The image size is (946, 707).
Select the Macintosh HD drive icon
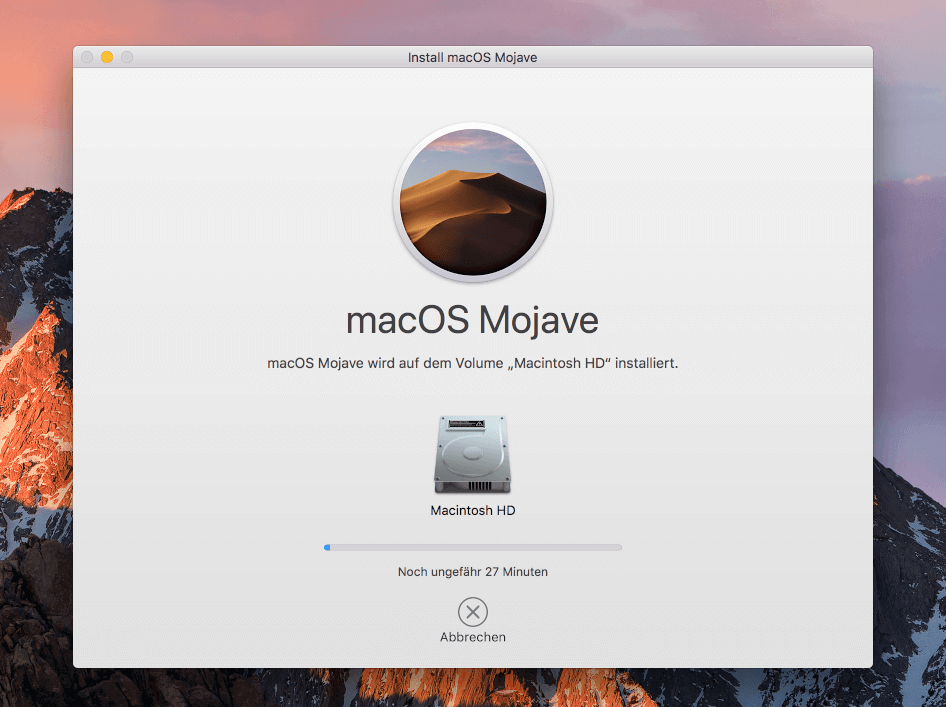click(472, 455)
